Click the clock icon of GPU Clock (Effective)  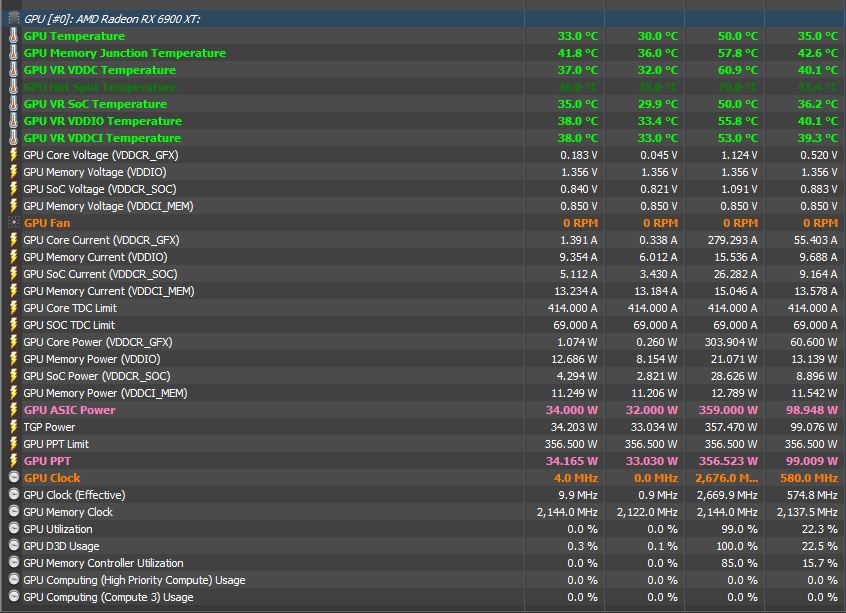pos(14,494)
